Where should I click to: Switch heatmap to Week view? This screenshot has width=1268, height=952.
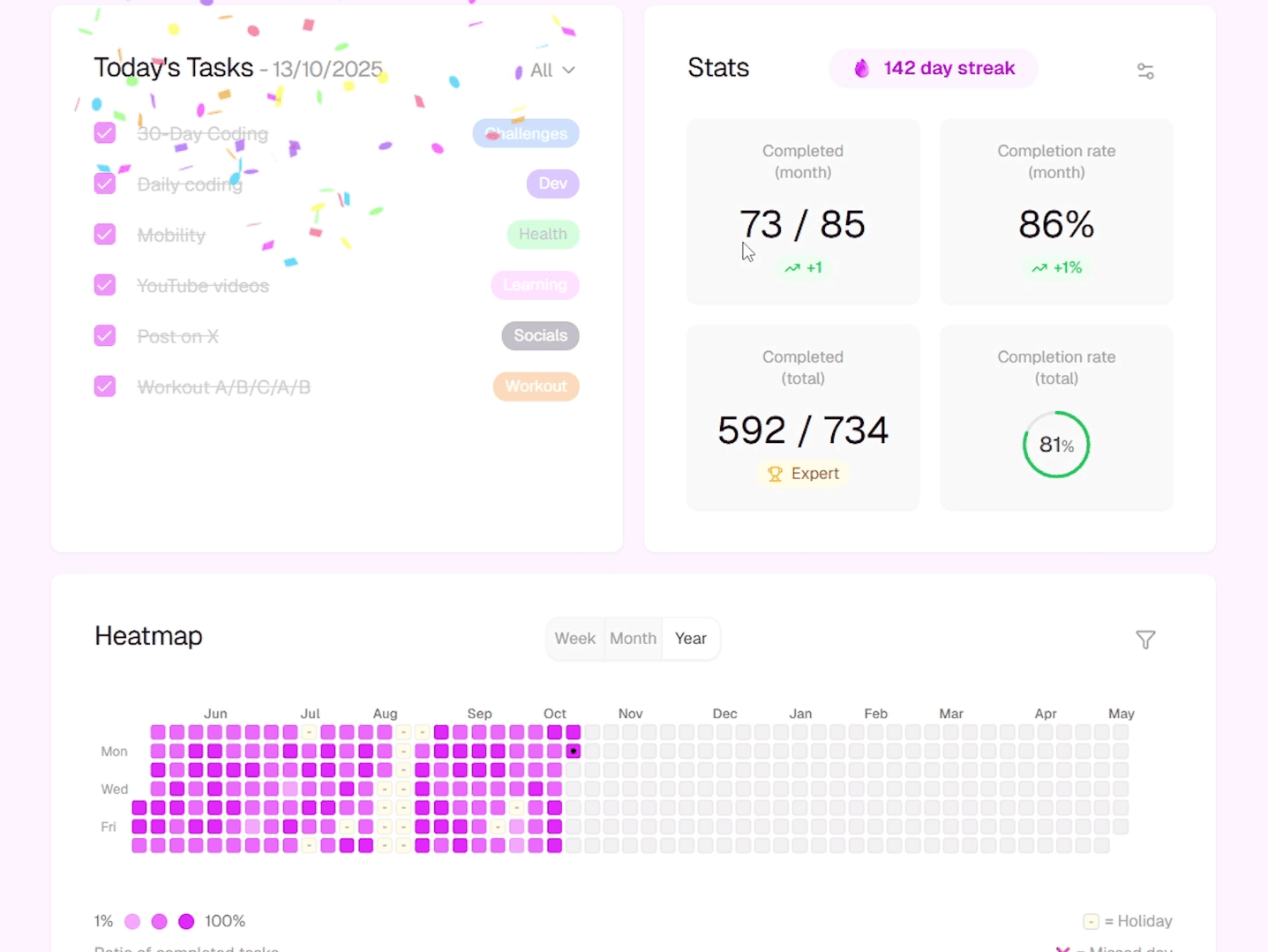coord(575,639)
